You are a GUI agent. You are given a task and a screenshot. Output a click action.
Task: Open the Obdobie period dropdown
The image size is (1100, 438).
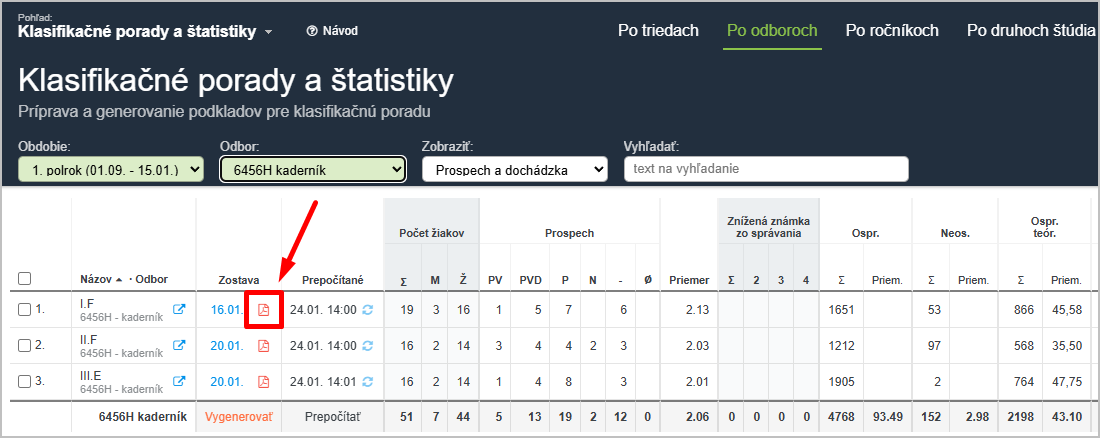coord(111,170)
